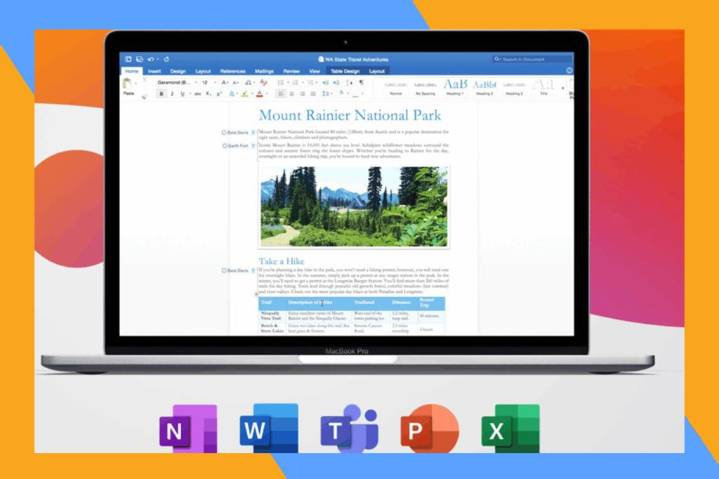Open the Insert tab
The width and height of the screenshot is (719, 479).
click(155, 71)
